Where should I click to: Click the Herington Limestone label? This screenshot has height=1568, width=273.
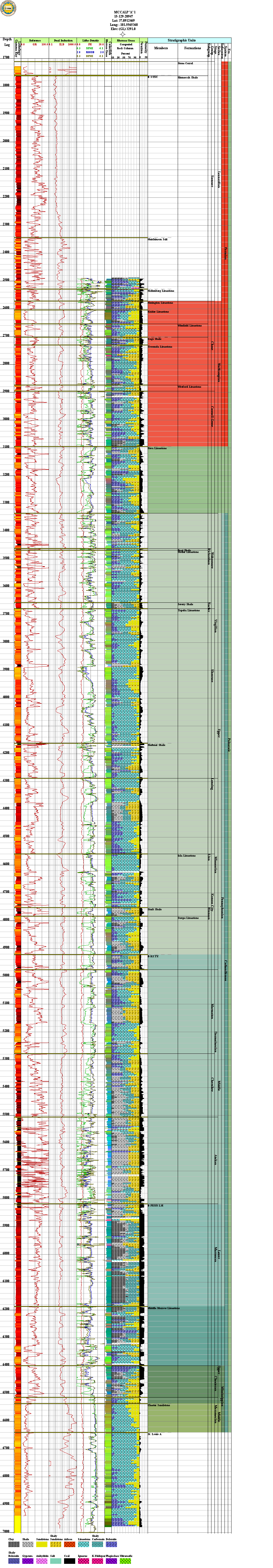pos(160,303)
